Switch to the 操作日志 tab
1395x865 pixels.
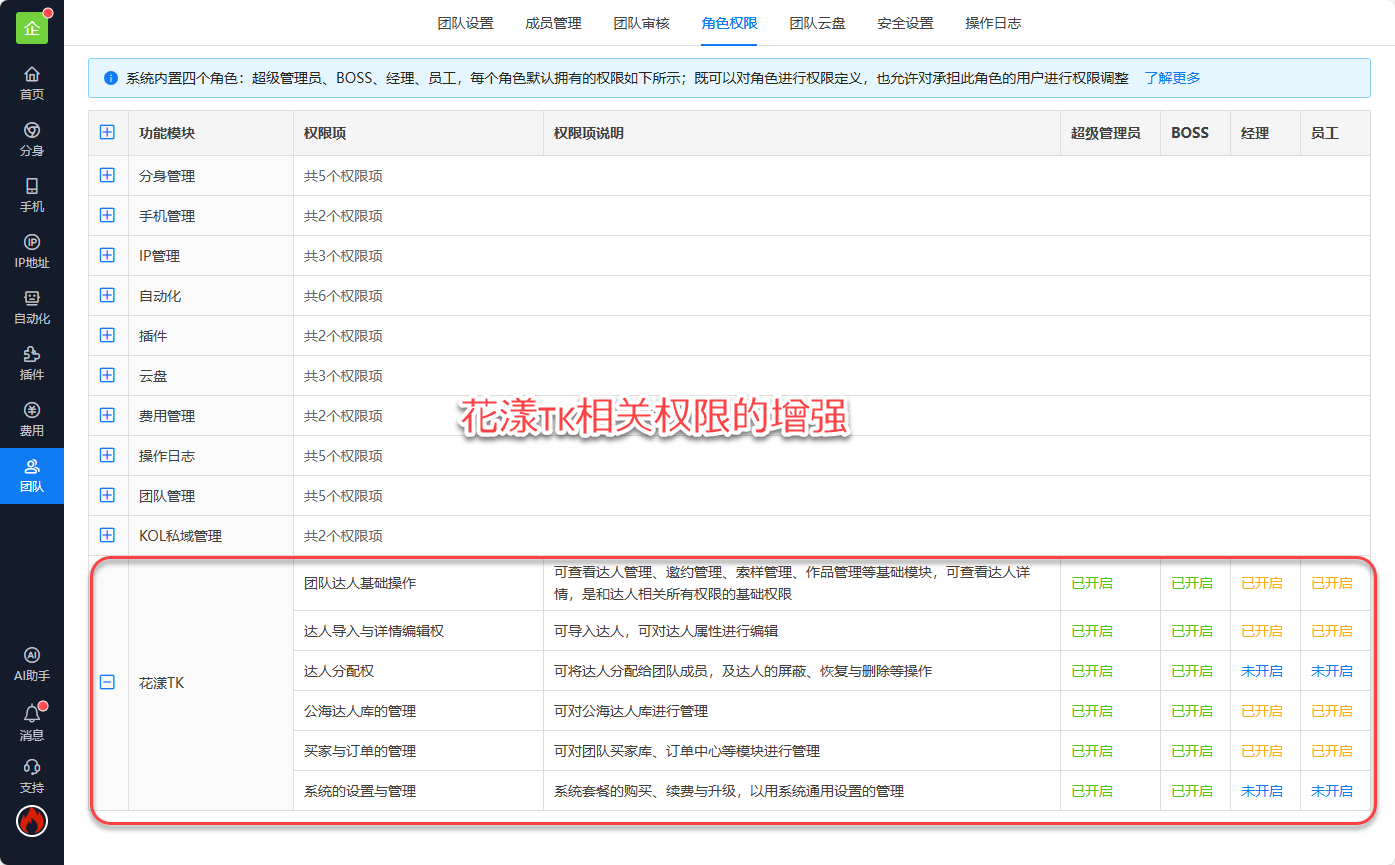[x=993, y=23]
